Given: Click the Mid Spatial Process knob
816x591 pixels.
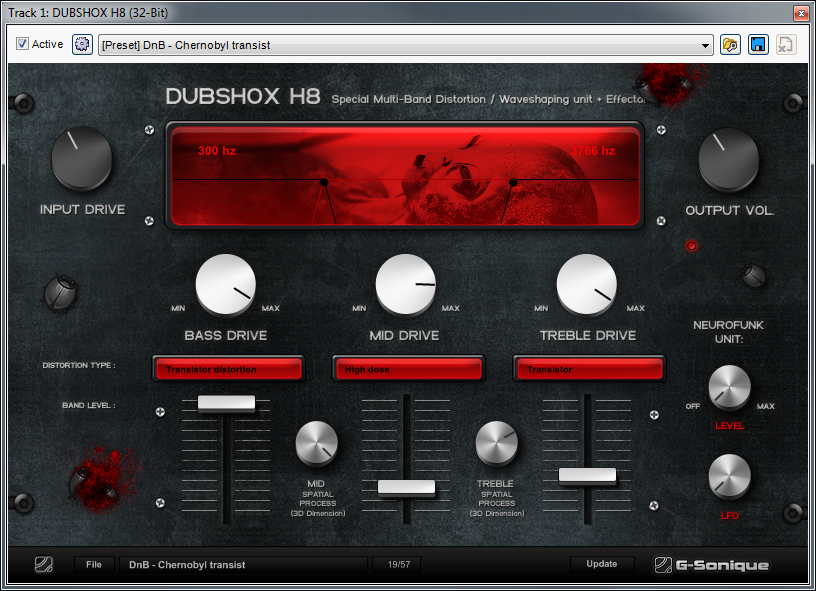Looking at the screenshot, I should tap(316, 444).
